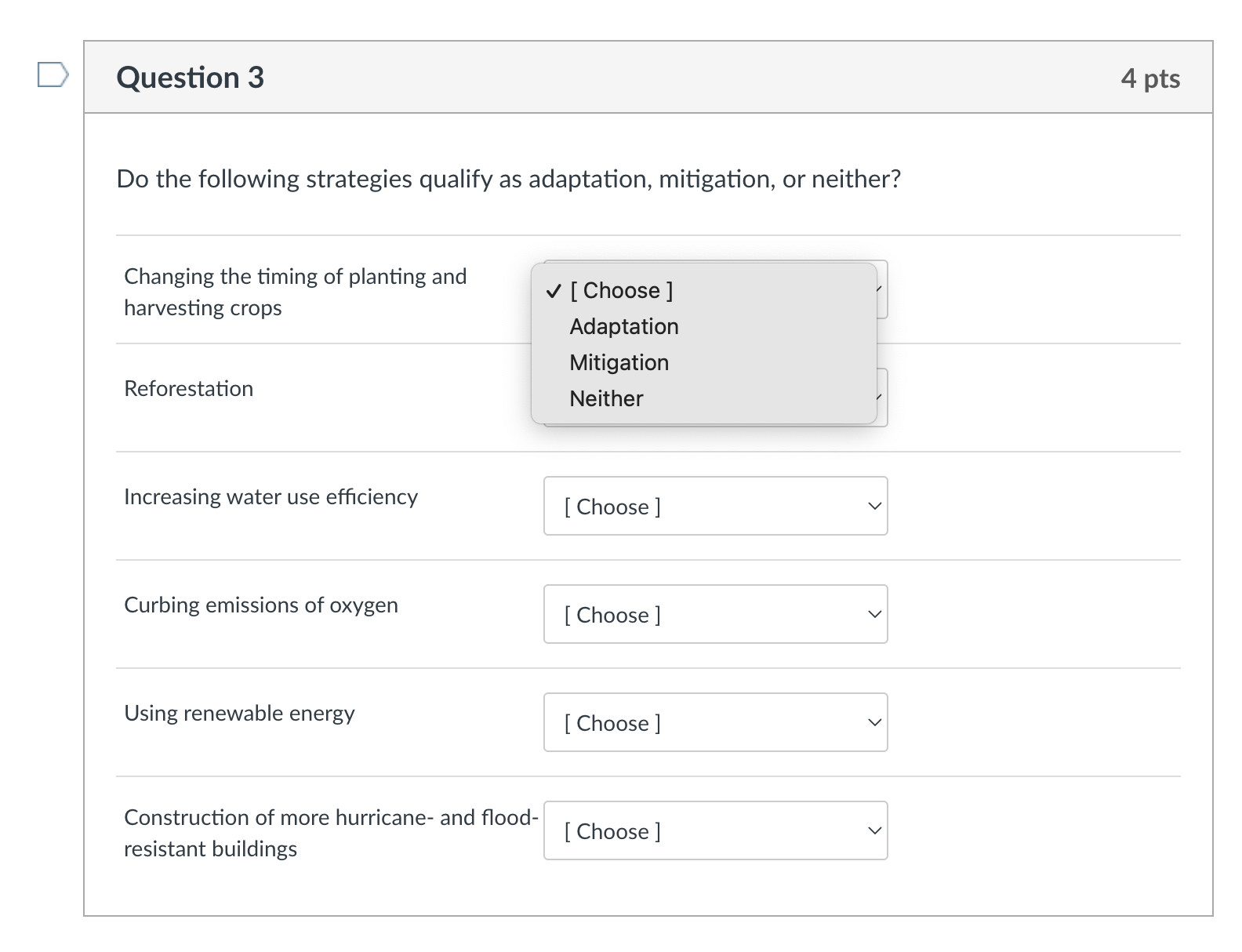The height and width of the screenshot is (952, 1242).
Task: Click the Increasing water use efficiency label
Action: point(271,497)
